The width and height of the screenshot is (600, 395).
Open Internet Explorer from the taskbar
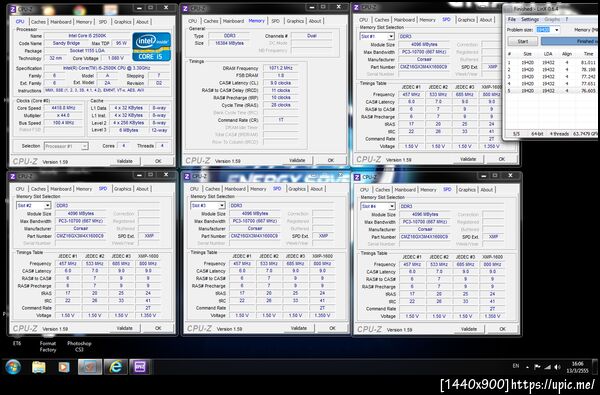(115, 367)
